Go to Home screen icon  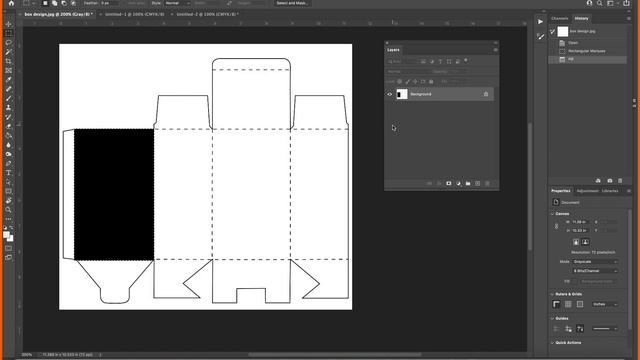pos(11,3)
